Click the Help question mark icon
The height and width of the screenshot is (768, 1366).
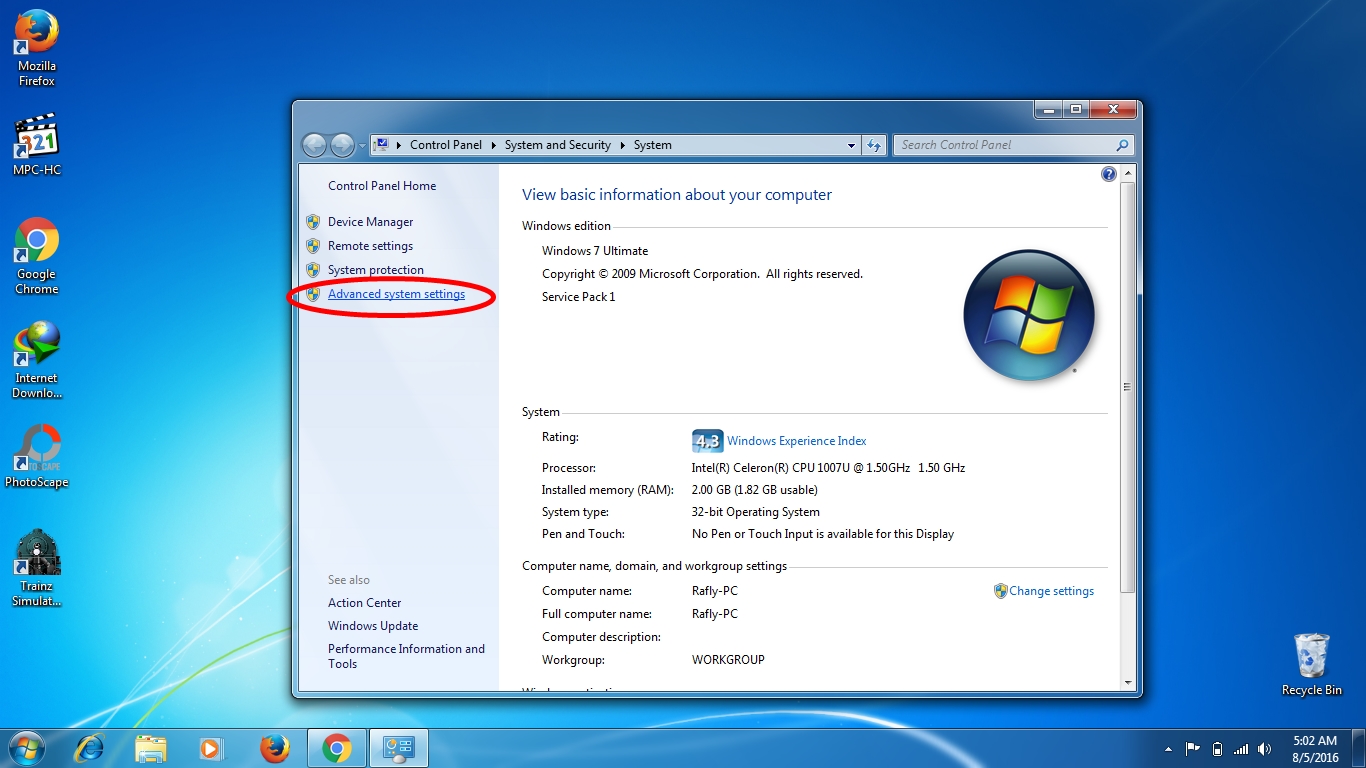click(1108, 174)
